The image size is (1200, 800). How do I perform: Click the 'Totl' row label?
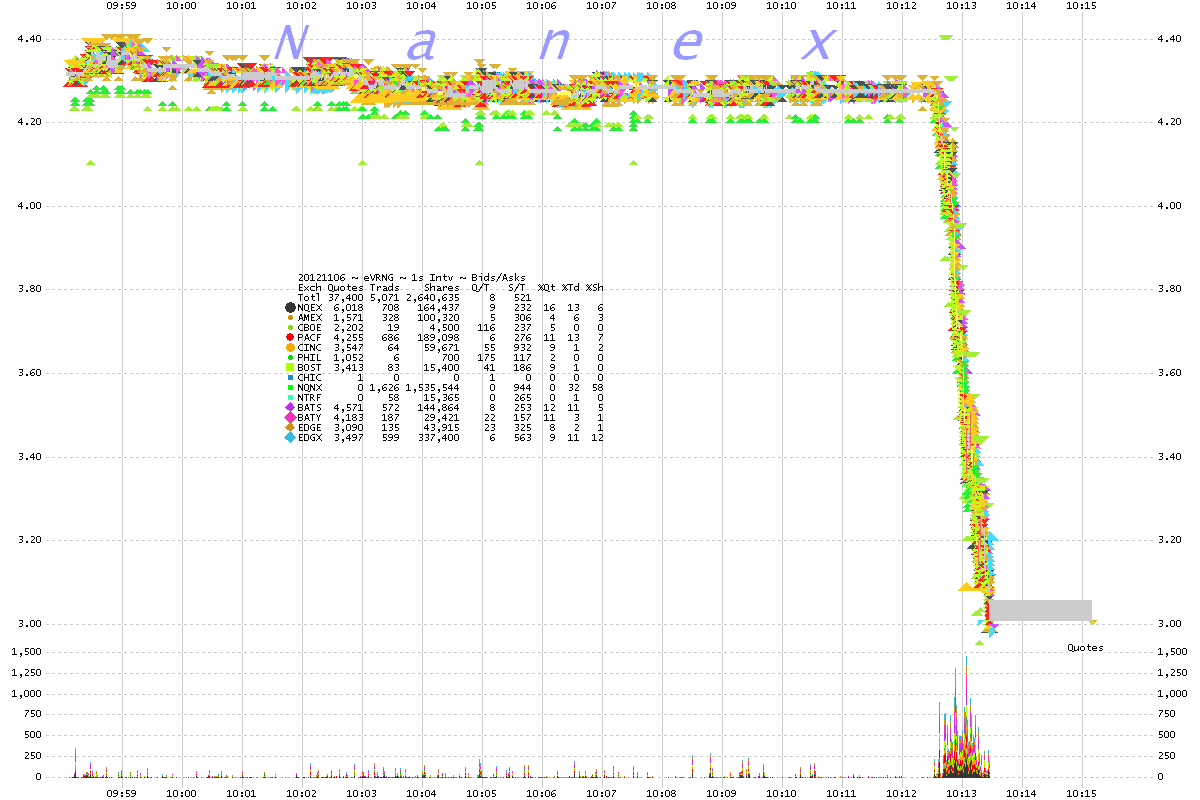pyautogui.click(x=310, y=297)
